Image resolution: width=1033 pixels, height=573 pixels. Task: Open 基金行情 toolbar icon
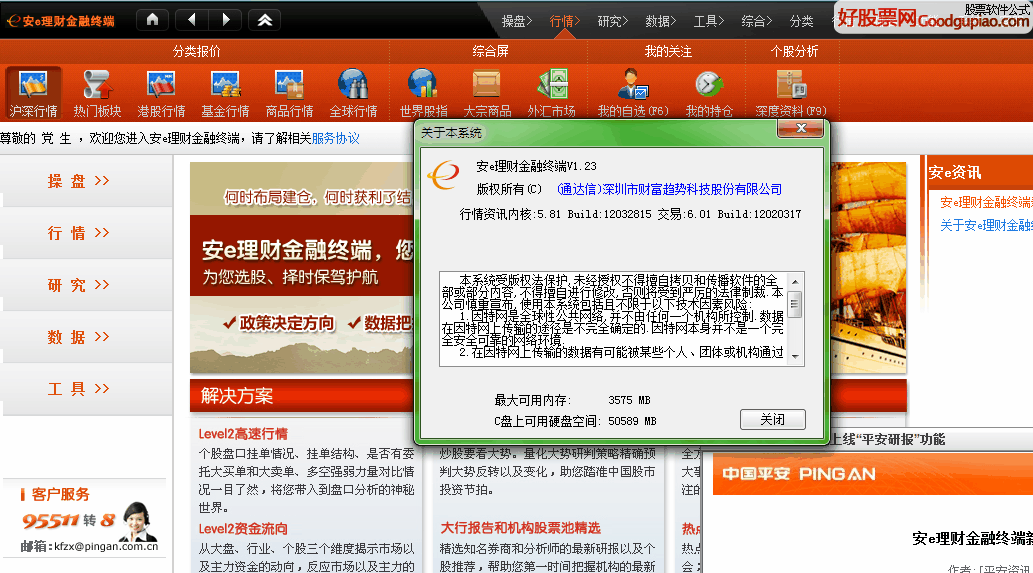[225, 93]
